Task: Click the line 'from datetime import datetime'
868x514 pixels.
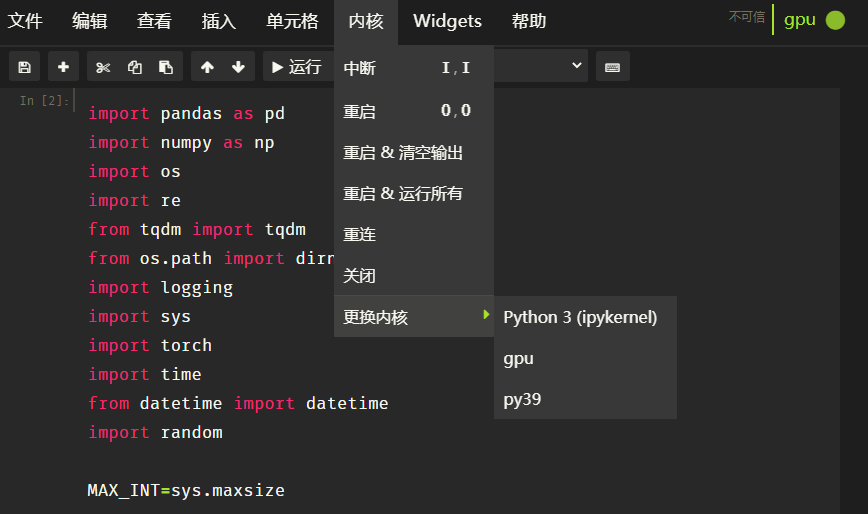Action: point(238,403)
